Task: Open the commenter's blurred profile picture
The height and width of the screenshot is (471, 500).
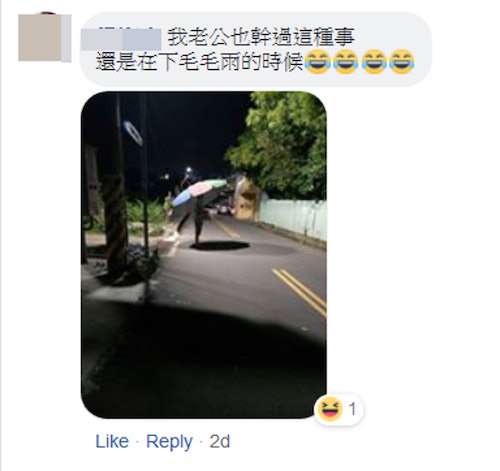Action: pyautogui.click(x=45, y=37)
